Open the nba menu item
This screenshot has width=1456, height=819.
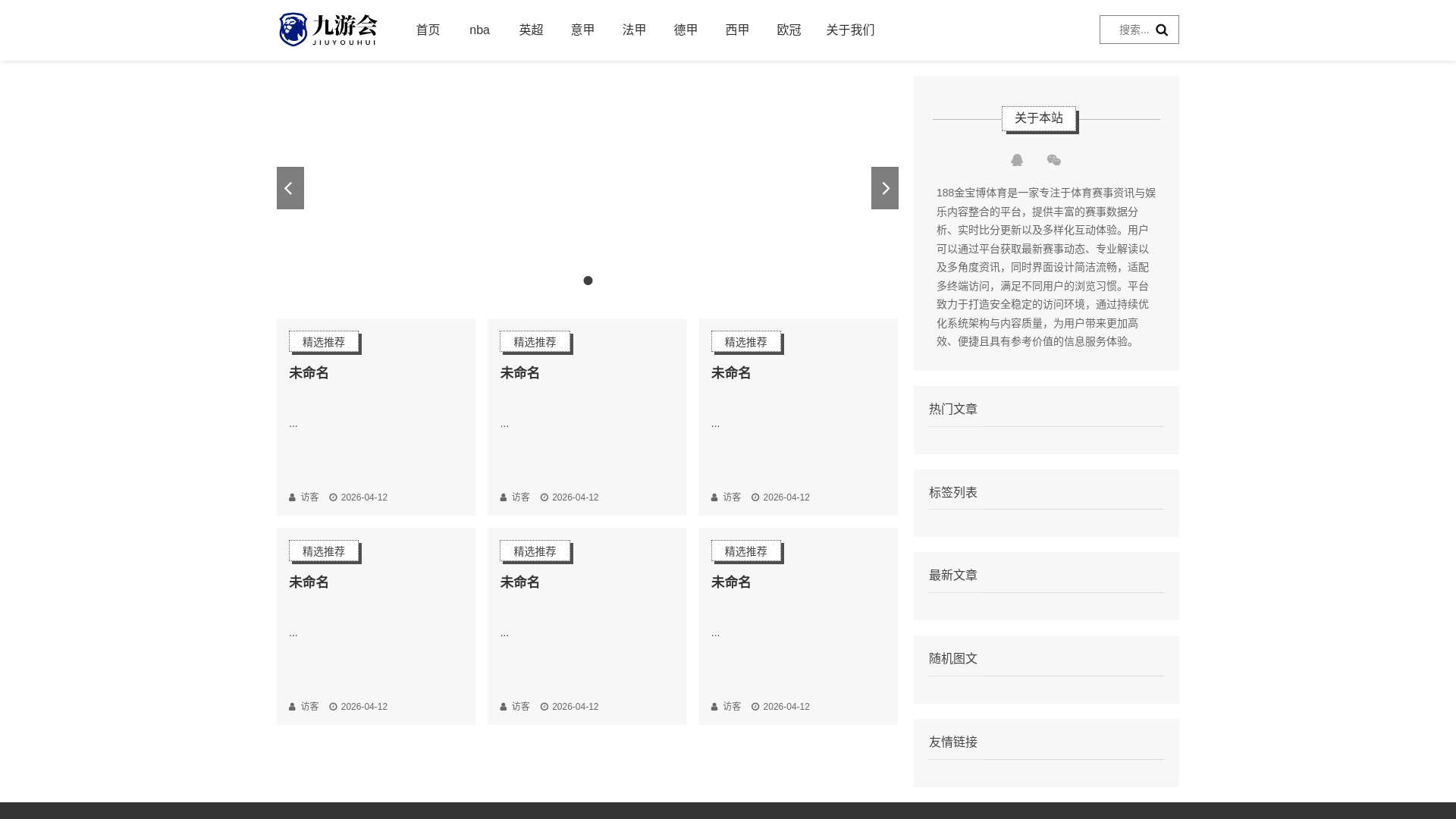pyautogui.click(x=479, y=30)
